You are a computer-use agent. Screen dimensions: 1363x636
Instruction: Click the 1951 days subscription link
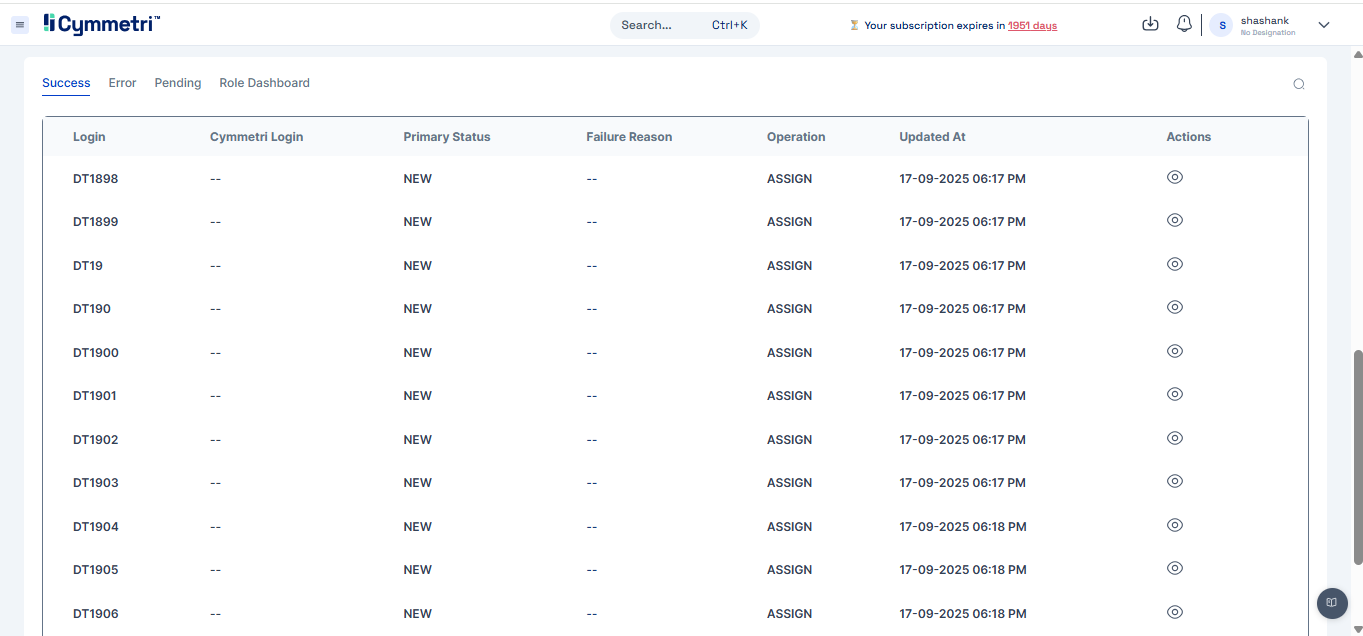click(x=1032, y=26)
